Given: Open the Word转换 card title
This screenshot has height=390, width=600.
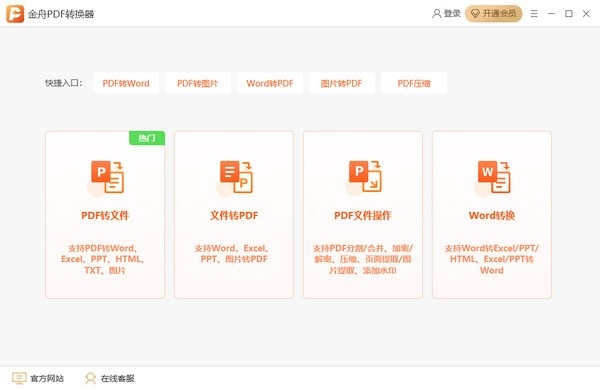Looking at the screenshot, I should point(492,215).
